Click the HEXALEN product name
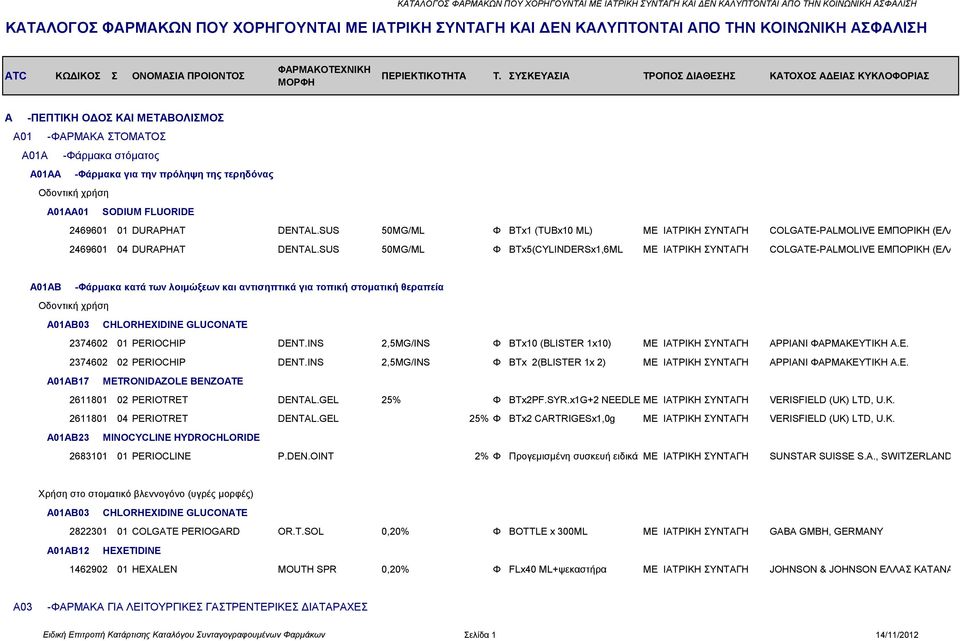Screen dimensions: 960x641 coord(154,569)
